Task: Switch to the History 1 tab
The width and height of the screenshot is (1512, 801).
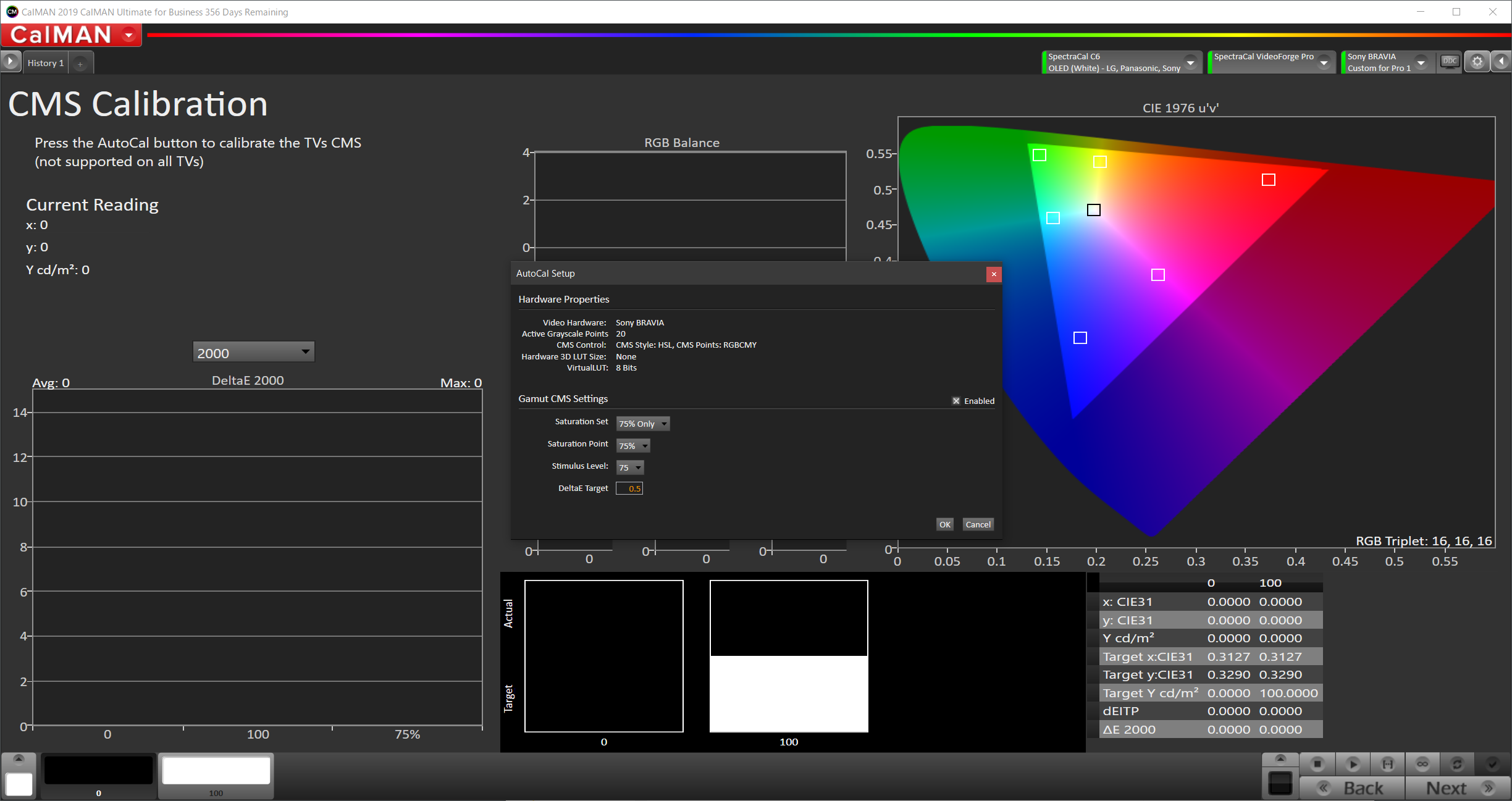Action: click(46, 63)
